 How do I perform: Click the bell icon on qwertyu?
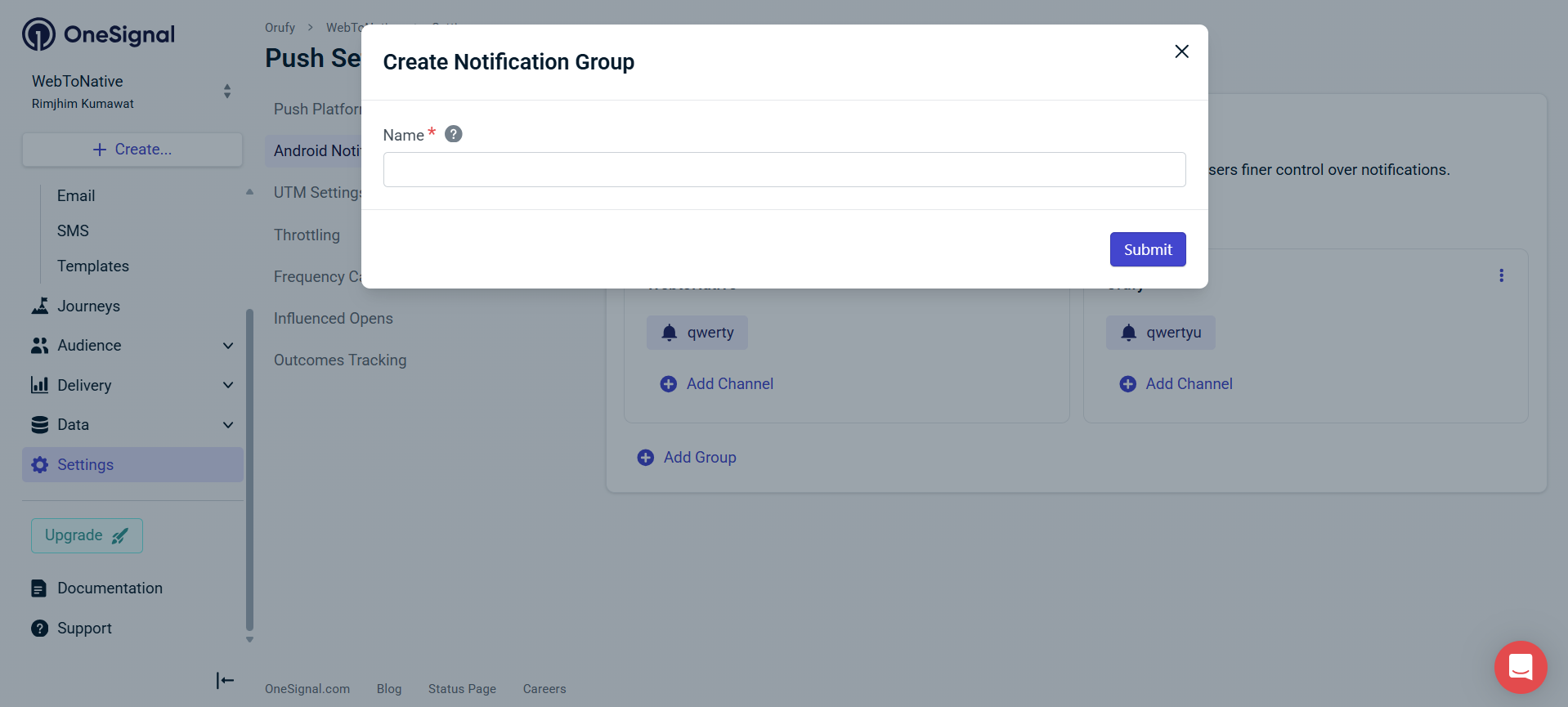[x=1128, y=333]
